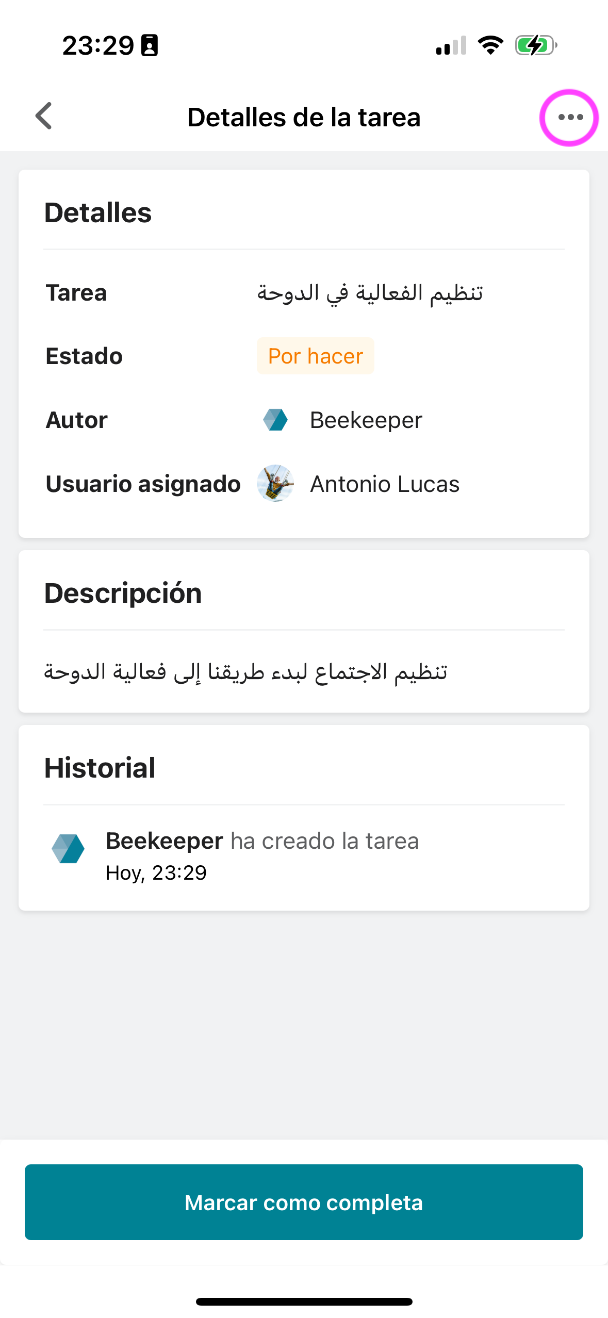Tap the Beekeeper logo next to Autor

pos(275,420)
